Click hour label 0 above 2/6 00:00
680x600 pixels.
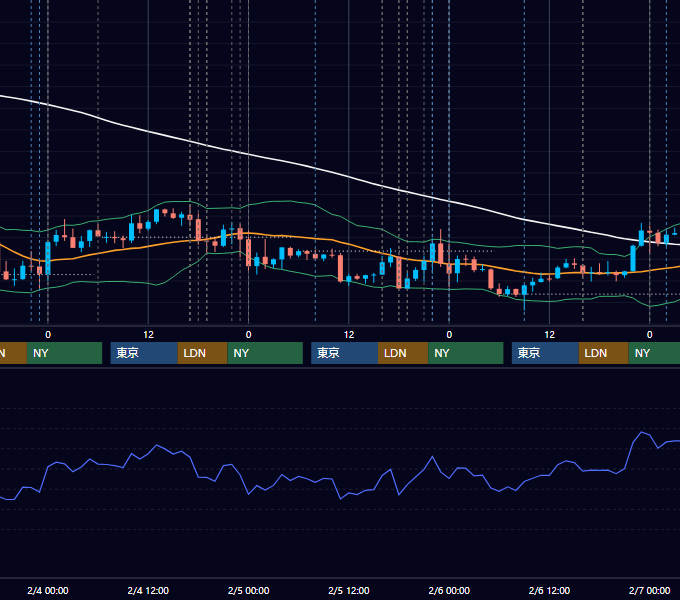(449, 335)
